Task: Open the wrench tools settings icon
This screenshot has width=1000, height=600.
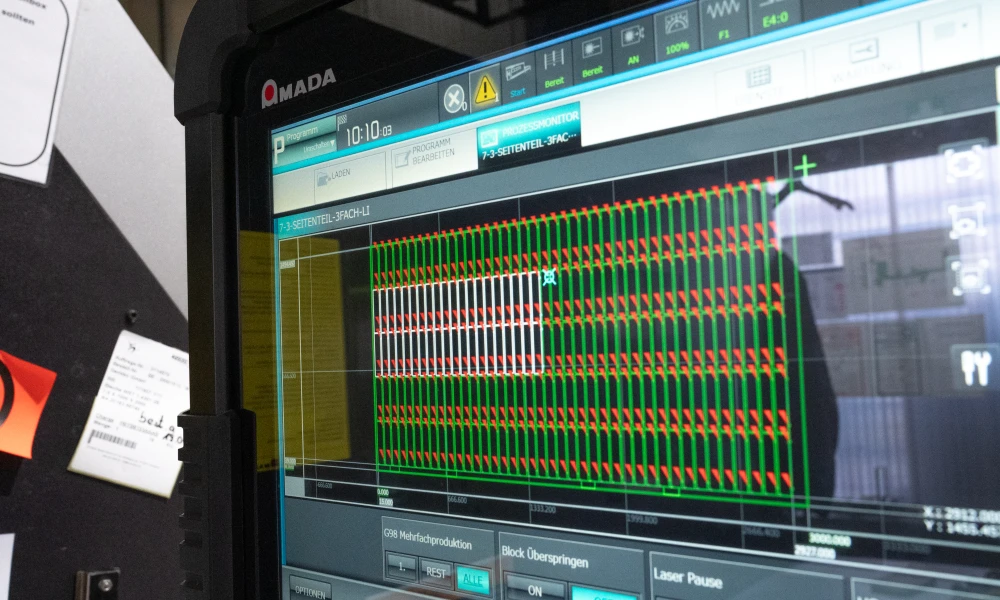Action: (976, 367)
